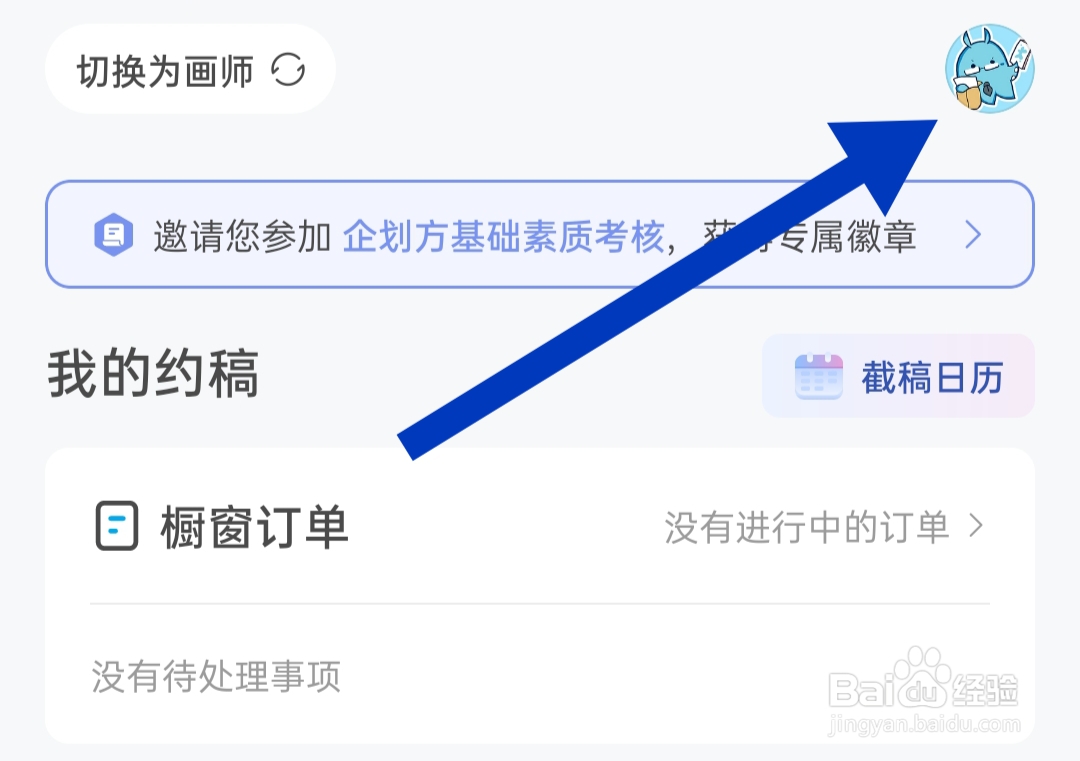Expand the invitation banner chevron

click(x=973, y=235)
